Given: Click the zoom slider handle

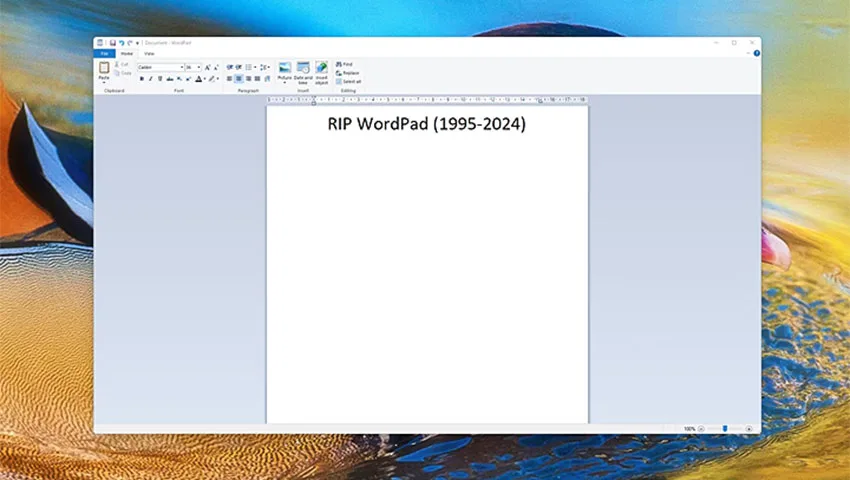Looking at the screenshot, I should click(725, 428).
